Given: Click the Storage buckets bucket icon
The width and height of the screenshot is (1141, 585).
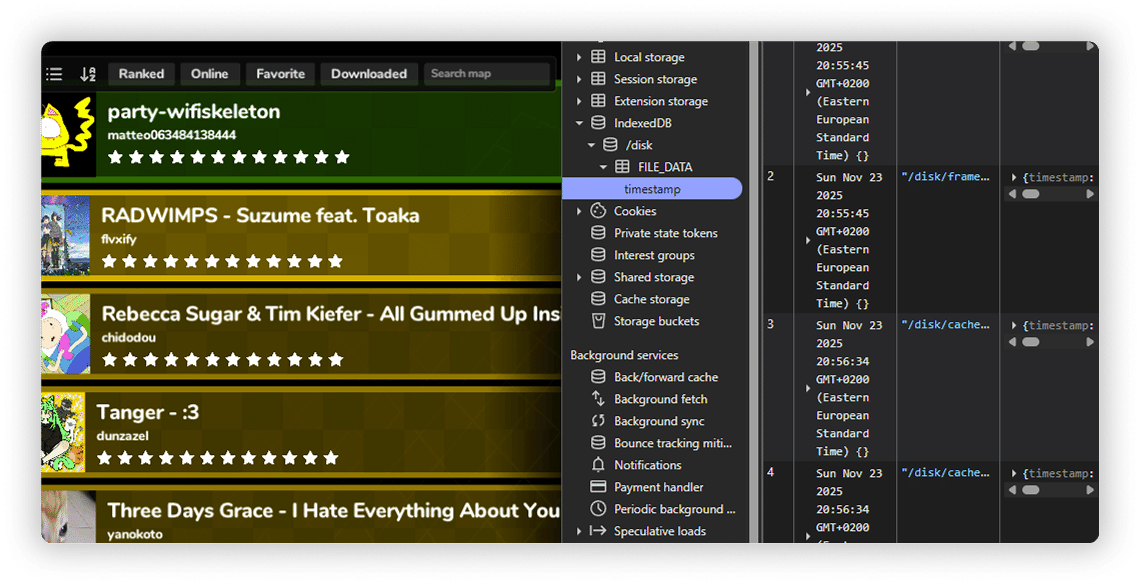Looking at the screenshot, I should 598,321.
